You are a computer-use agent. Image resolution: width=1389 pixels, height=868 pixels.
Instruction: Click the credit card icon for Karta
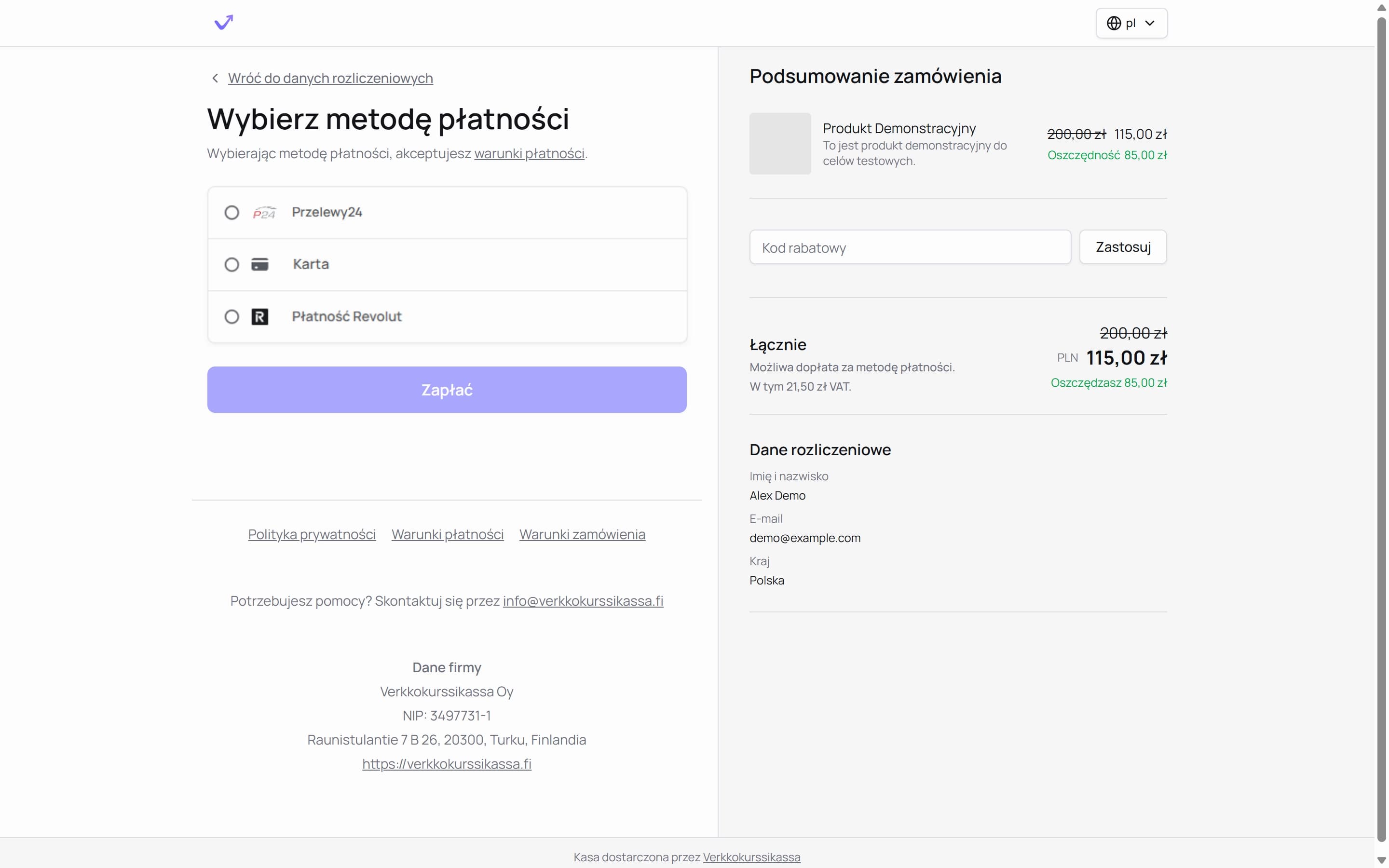pyautogui.click(x=260, y=265)
